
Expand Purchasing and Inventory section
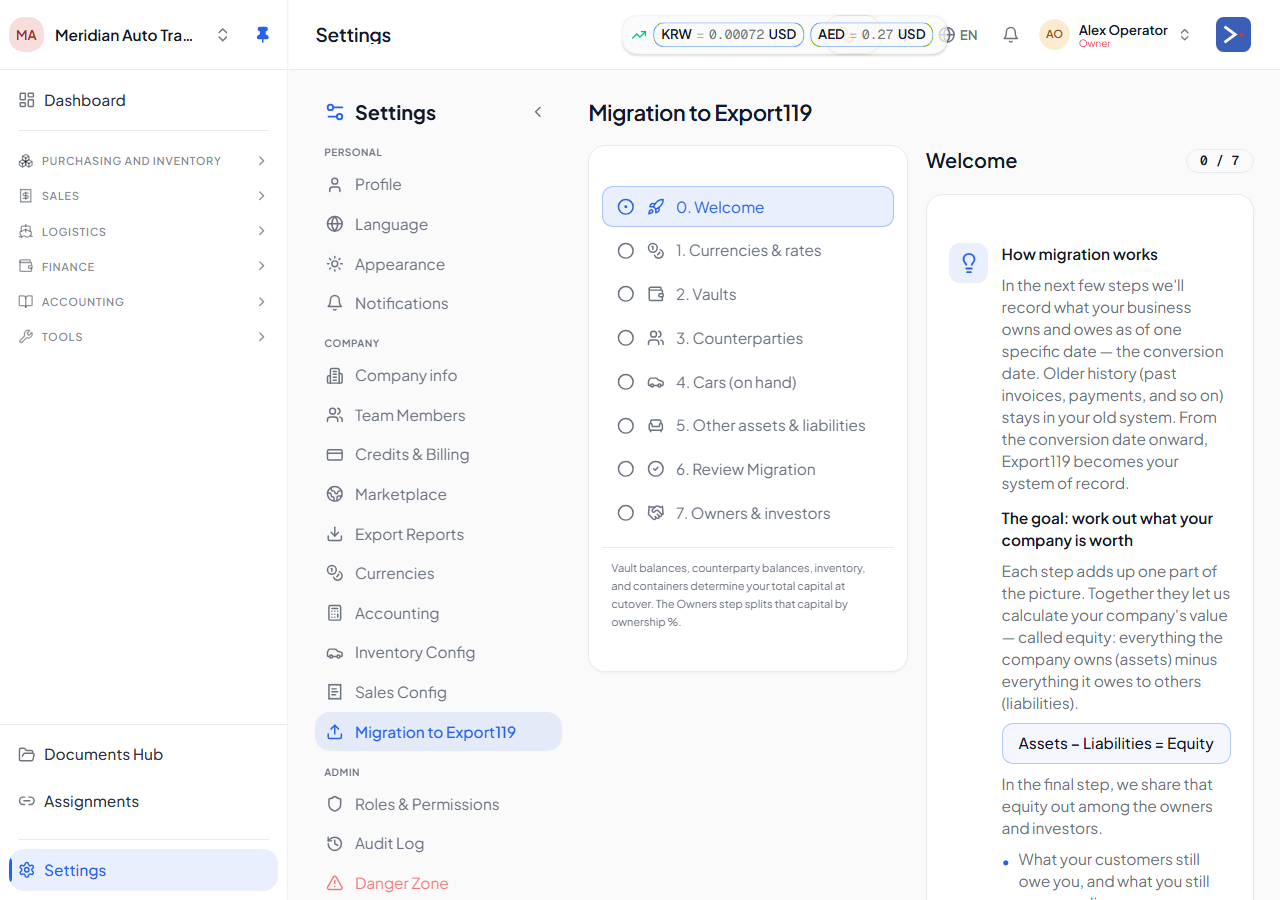click(143, 161)
